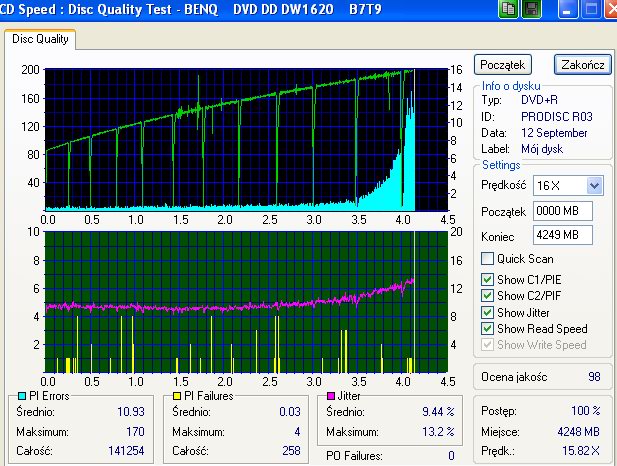This screenshot has height=466, width=617.
Task: Uncheck the Show C1/PIE option
Action: click(487, 279)
